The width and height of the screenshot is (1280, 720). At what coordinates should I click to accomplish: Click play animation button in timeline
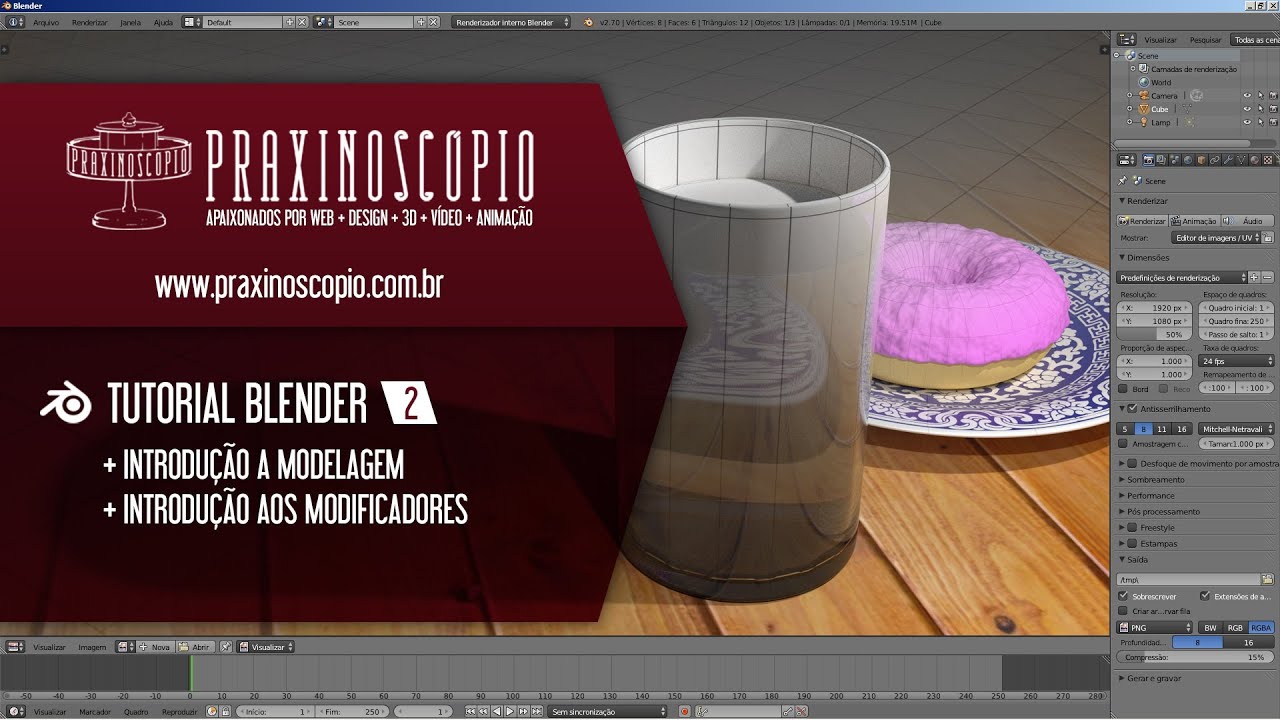click(x=509, y=712)
